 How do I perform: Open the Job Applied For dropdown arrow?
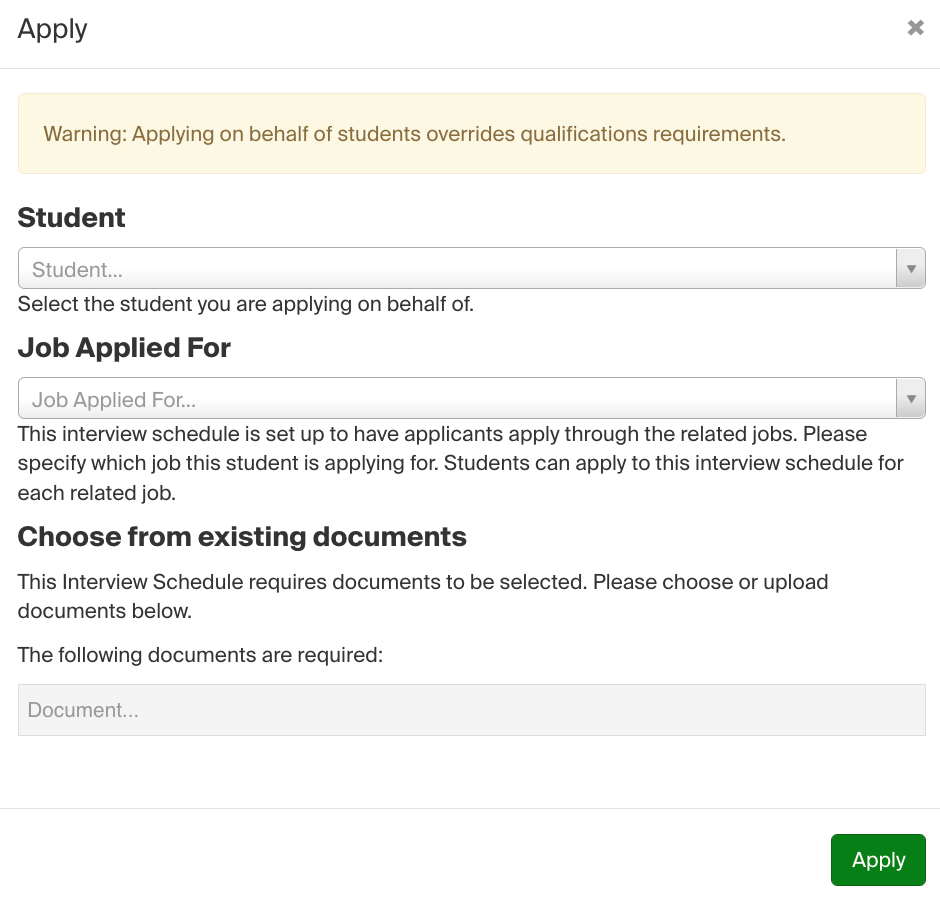pyautogui.click(x=910, y=397)
